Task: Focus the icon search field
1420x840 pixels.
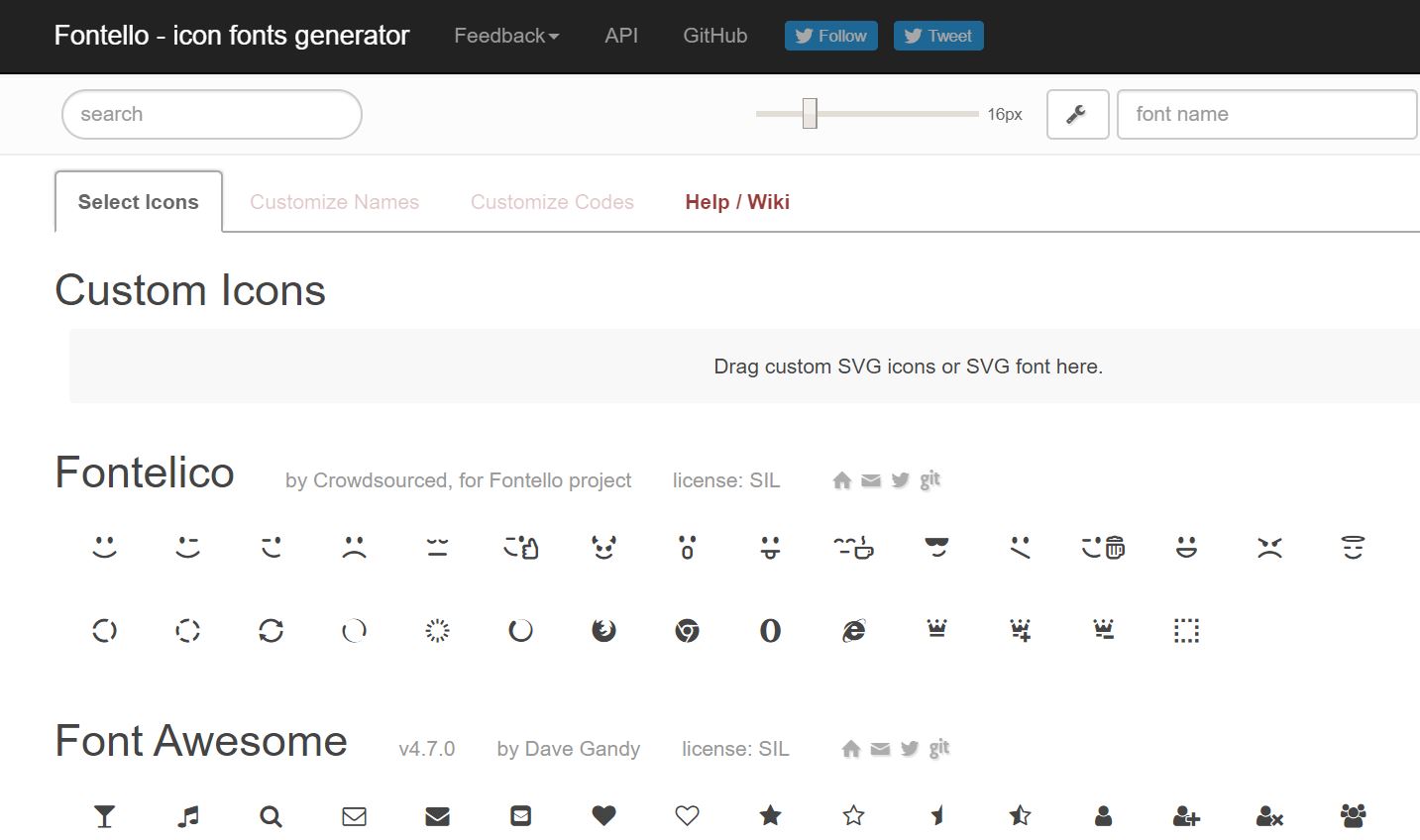Action: click(x=212, y=114)
